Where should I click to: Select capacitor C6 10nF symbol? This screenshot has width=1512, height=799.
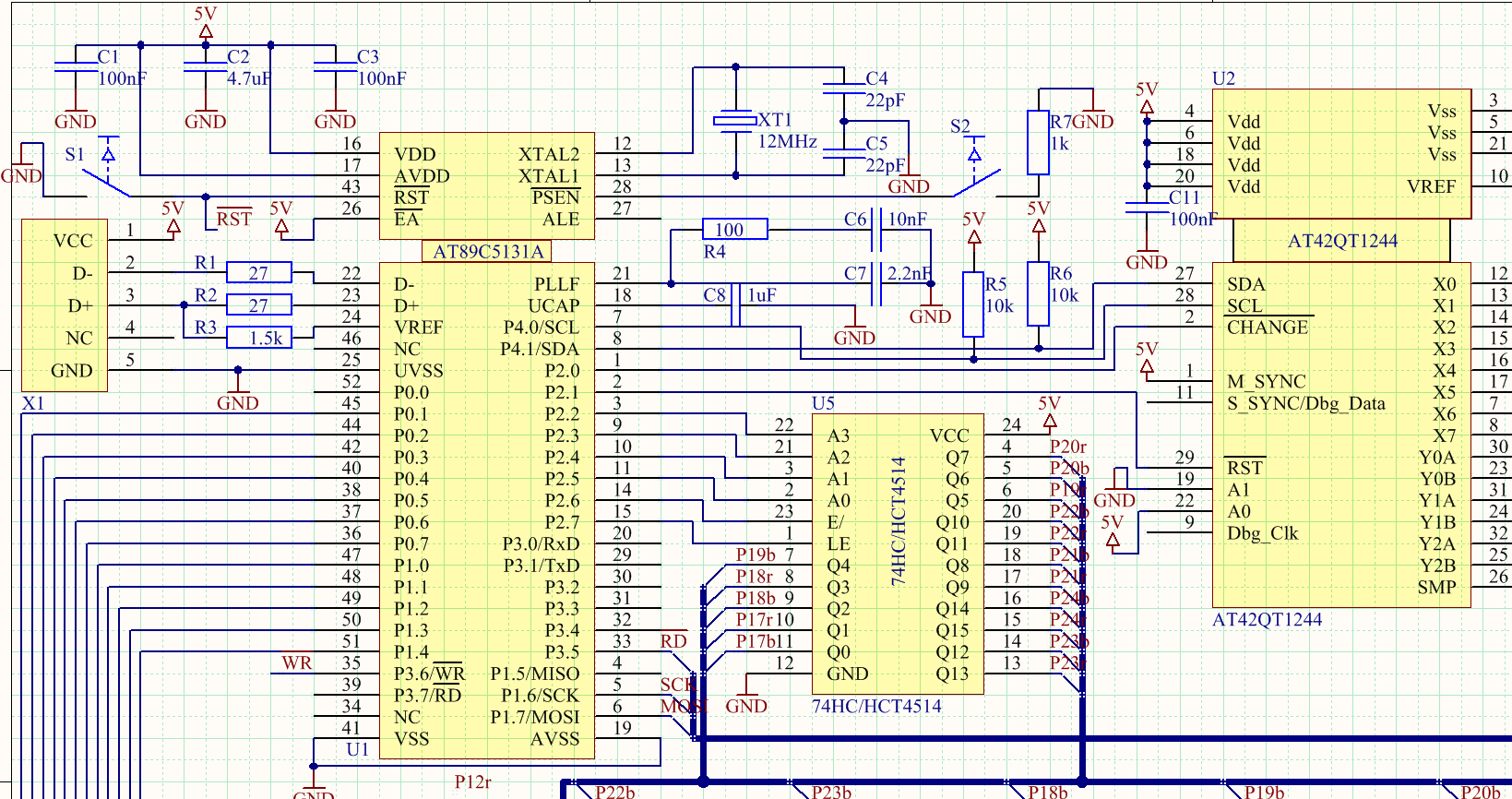pos(877,230)
